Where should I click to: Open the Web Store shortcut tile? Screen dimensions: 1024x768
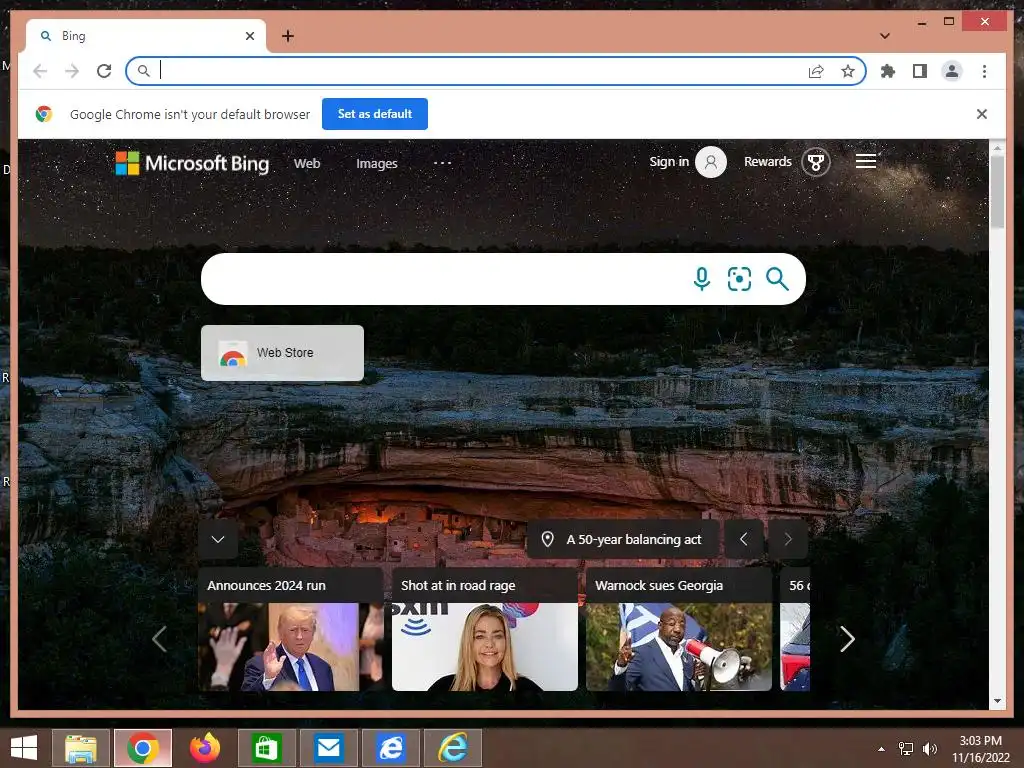282,353
